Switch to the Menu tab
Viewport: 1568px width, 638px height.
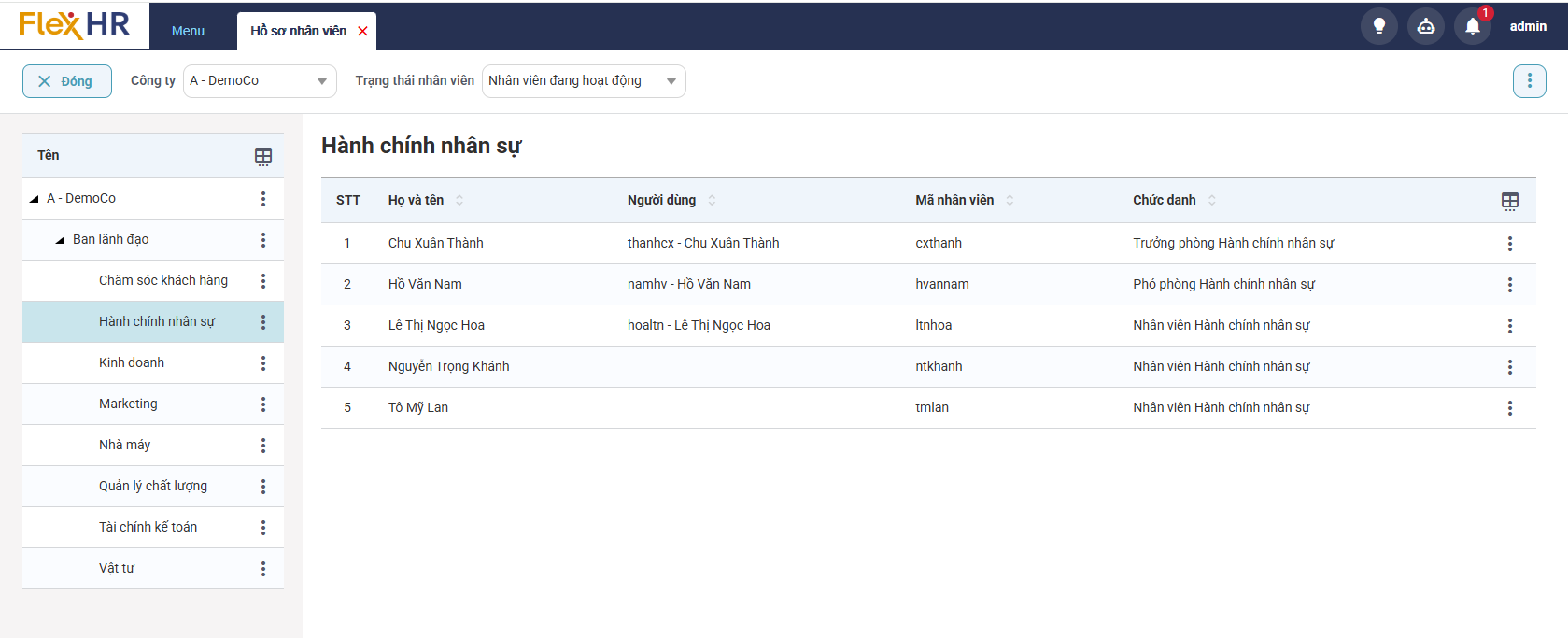(x=188, y=31)
